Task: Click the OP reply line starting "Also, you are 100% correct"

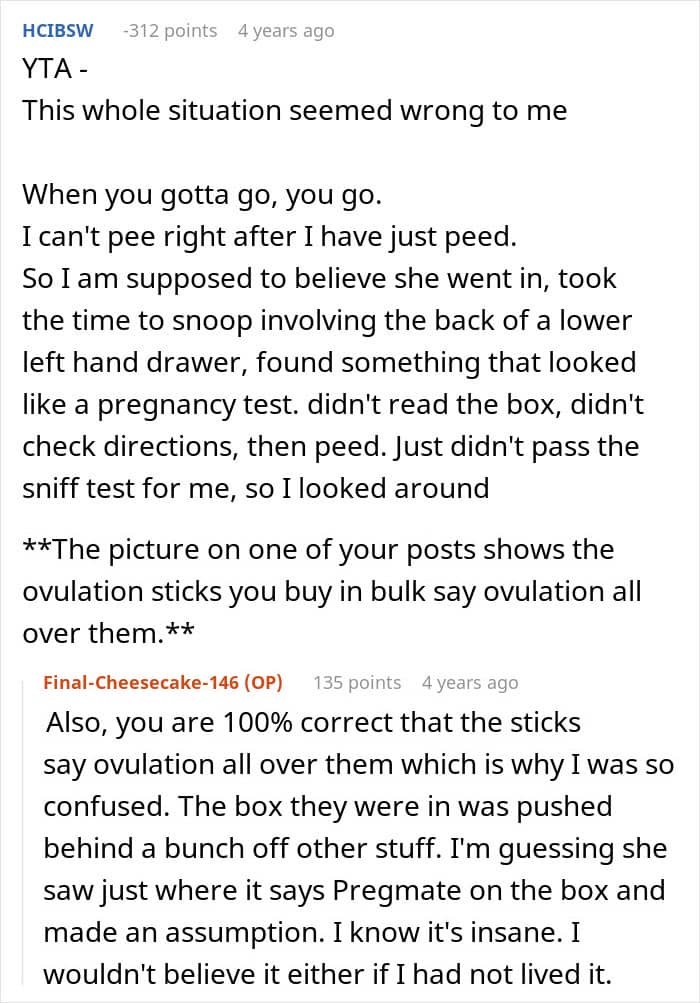Action: pos(314,721)
